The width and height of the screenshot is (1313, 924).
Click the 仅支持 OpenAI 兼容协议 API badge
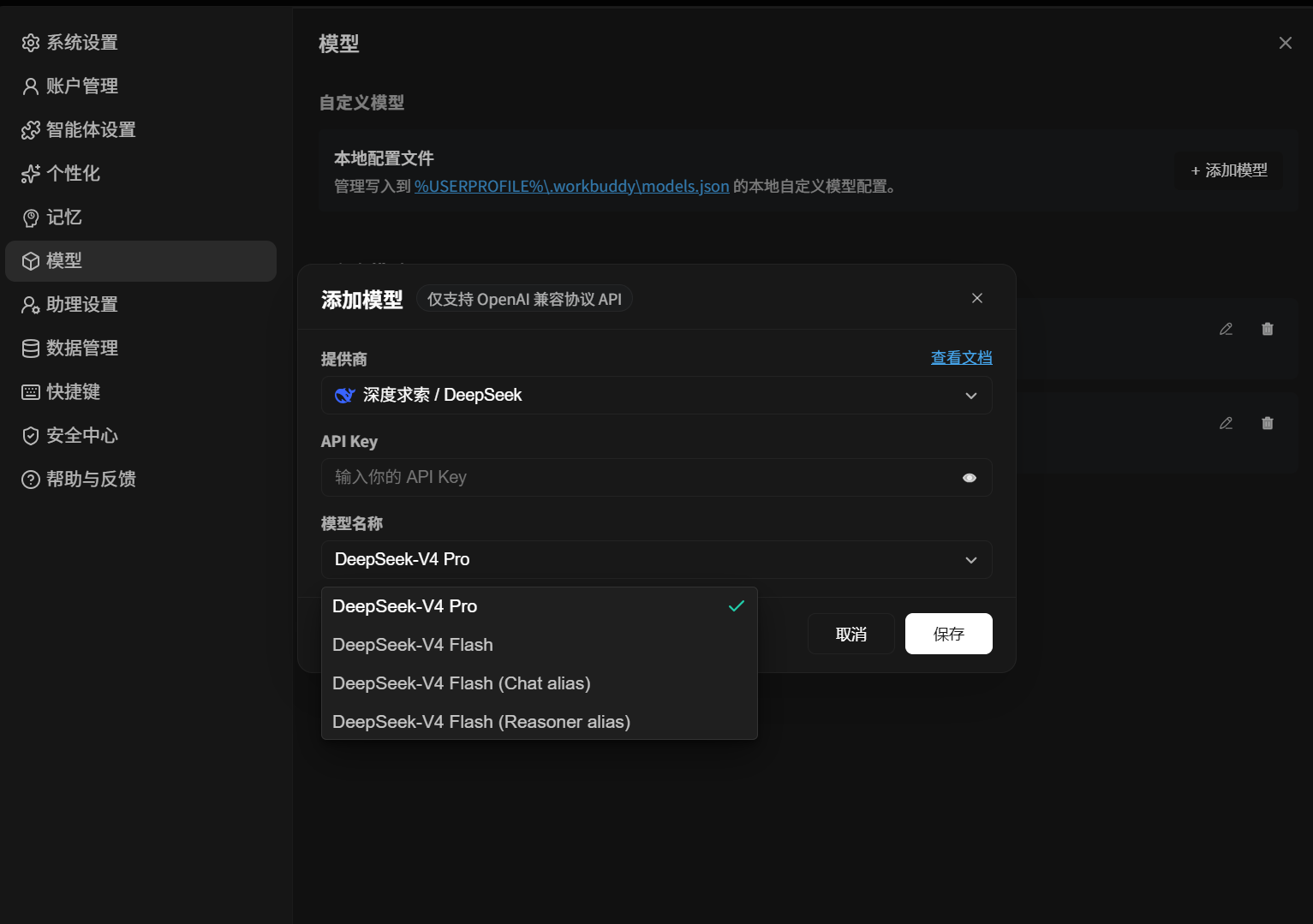(x=524, y=299)
